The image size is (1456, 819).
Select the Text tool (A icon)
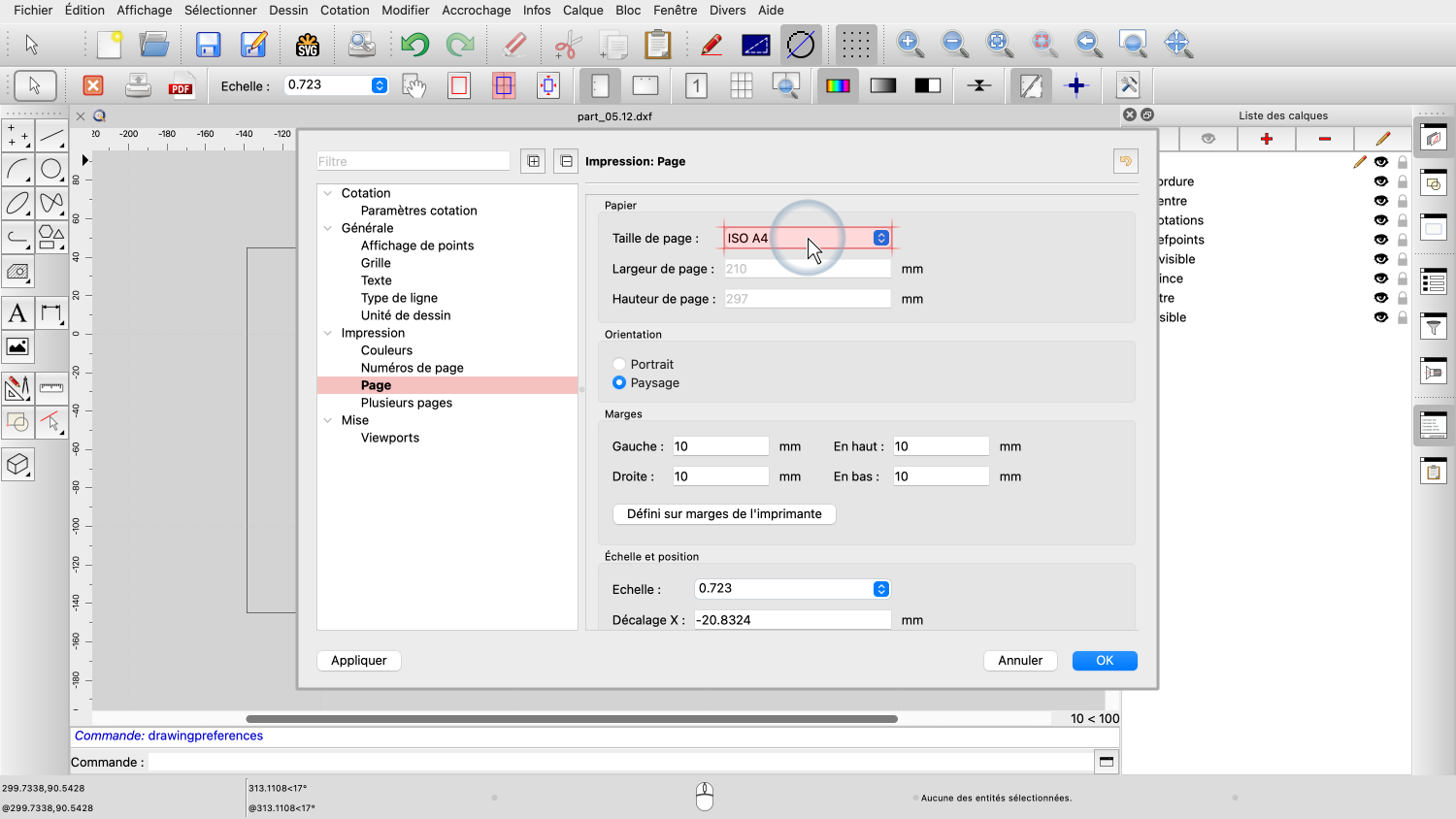pos(17,313)
